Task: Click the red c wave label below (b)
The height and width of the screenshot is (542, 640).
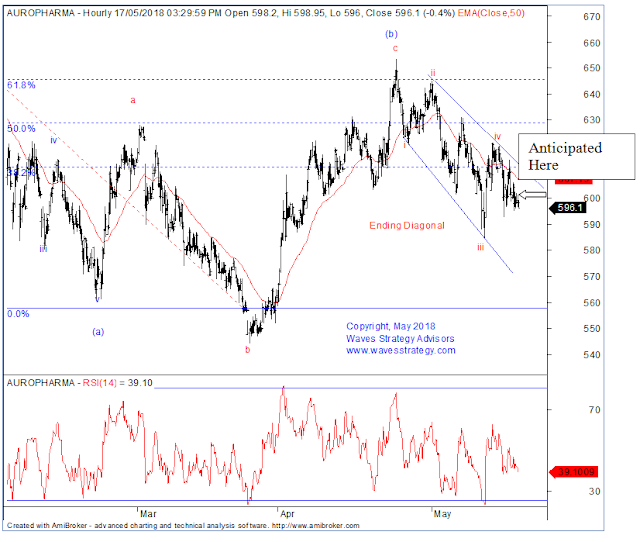Action: point(395,49)
